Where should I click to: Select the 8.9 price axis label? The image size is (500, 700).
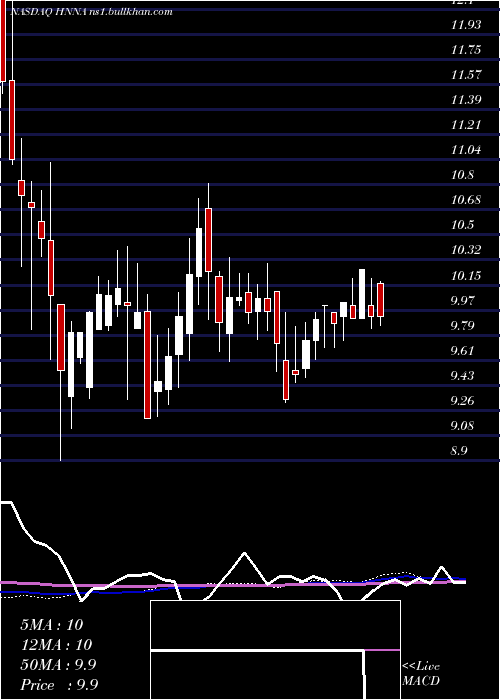(459, 450)
